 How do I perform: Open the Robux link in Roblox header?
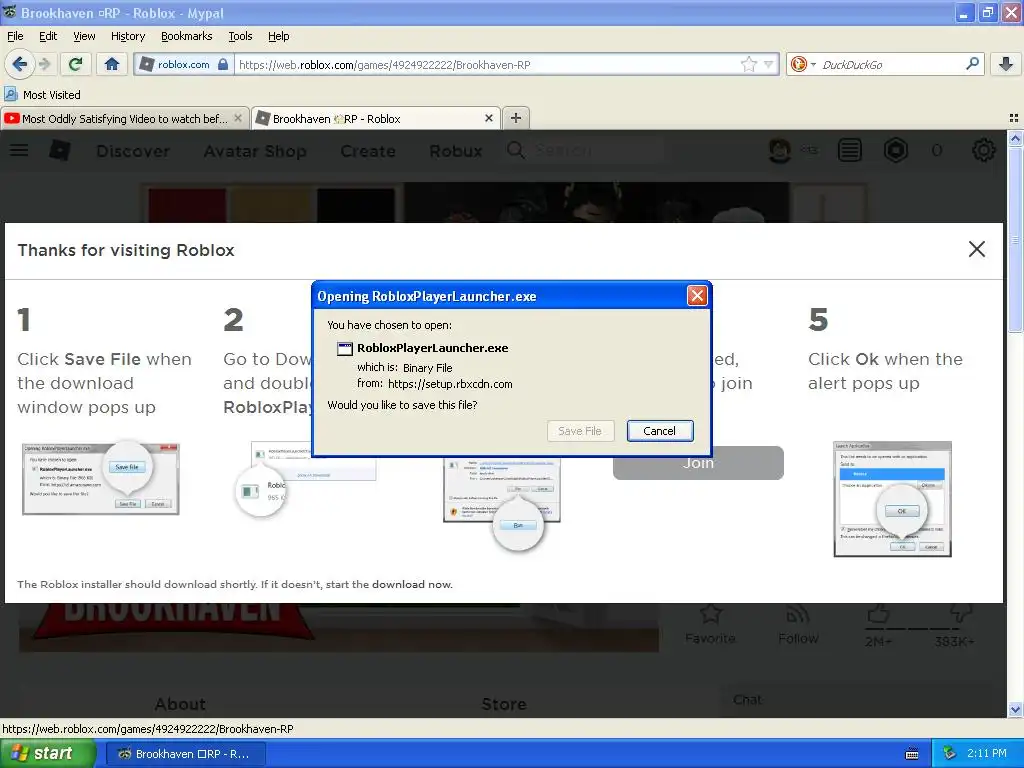[455, 151]
